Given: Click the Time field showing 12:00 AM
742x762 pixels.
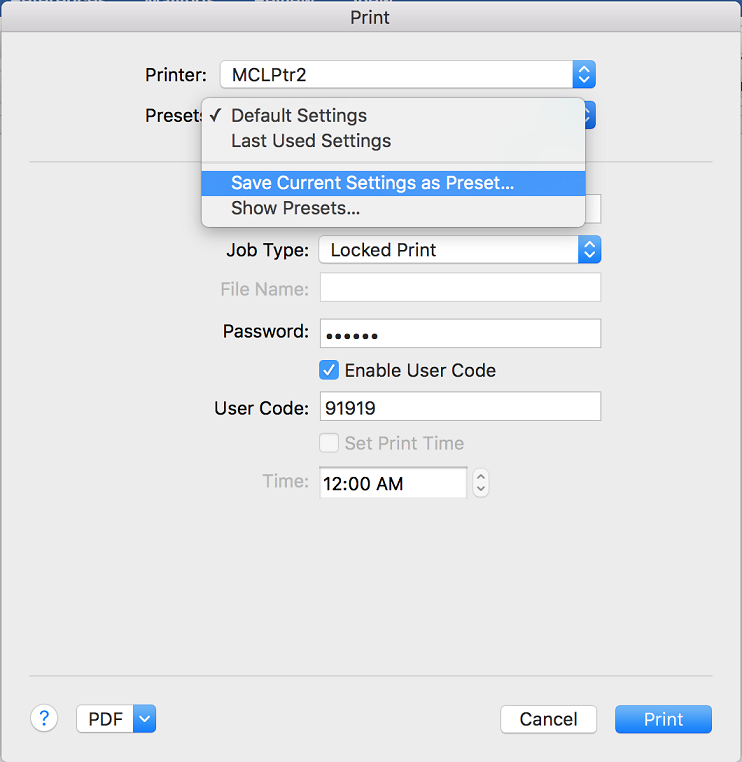Looking at the screenshot, I should 393,483.
